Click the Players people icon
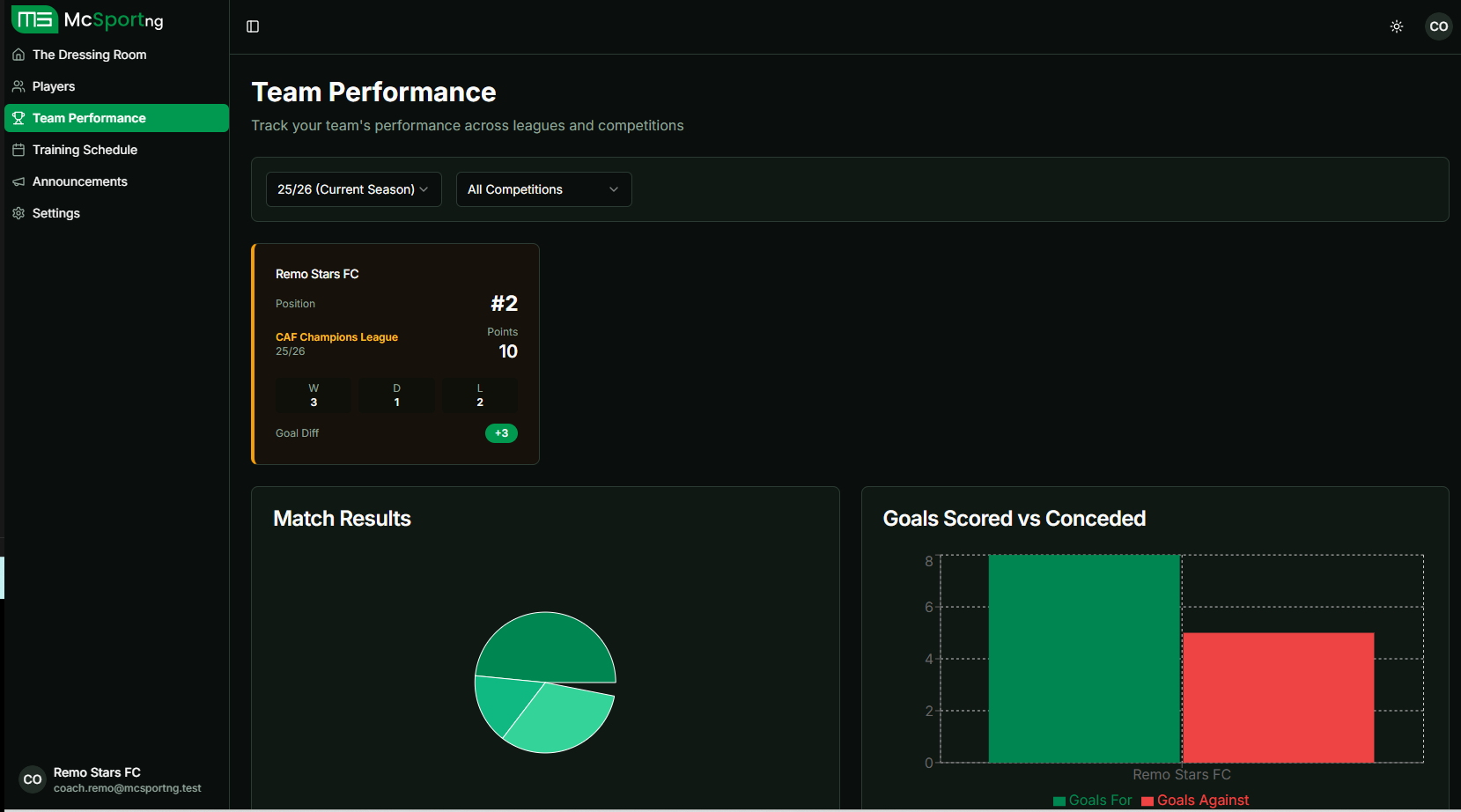Screen dimensions: 1461x812 (18, 85)
